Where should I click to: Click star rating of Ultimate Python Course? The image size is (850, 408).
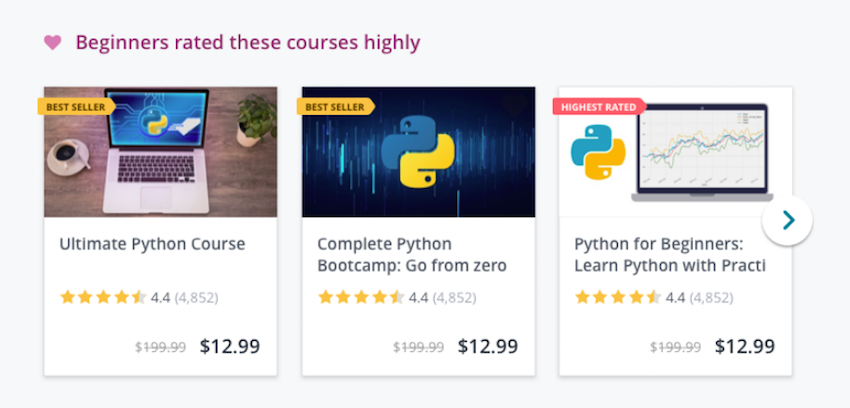coord(103,297)
